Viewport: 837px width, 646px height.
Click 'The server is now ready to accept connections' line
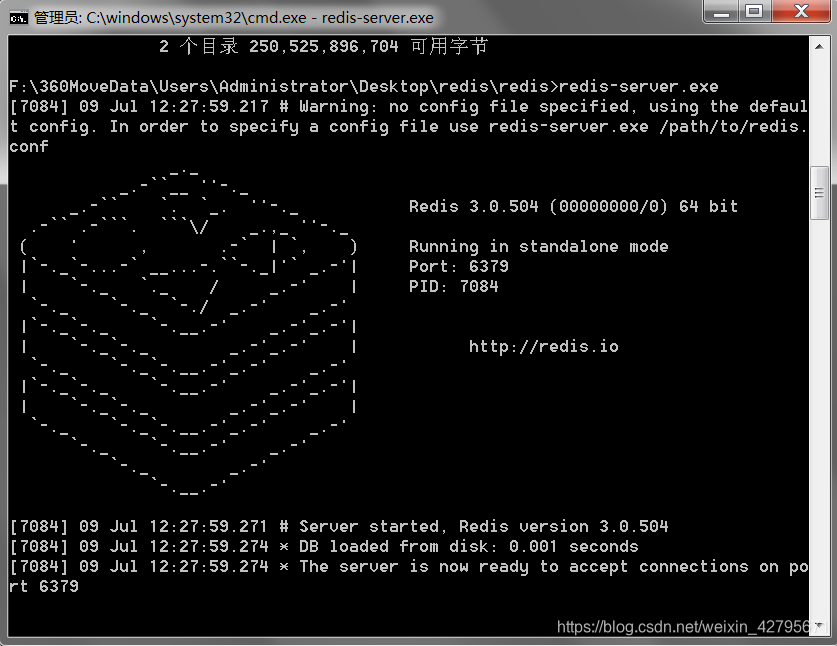(x=409, y=567)
